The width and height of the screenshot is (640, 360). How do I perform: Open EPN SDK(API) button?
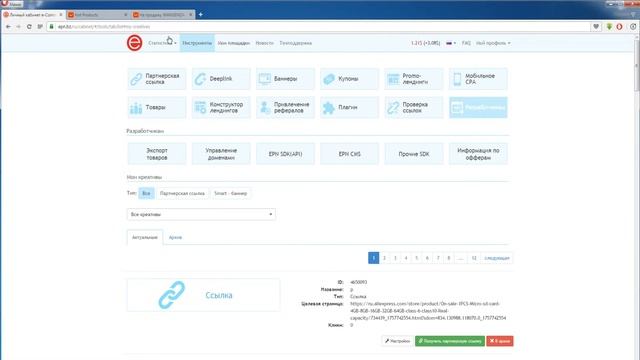285,154
